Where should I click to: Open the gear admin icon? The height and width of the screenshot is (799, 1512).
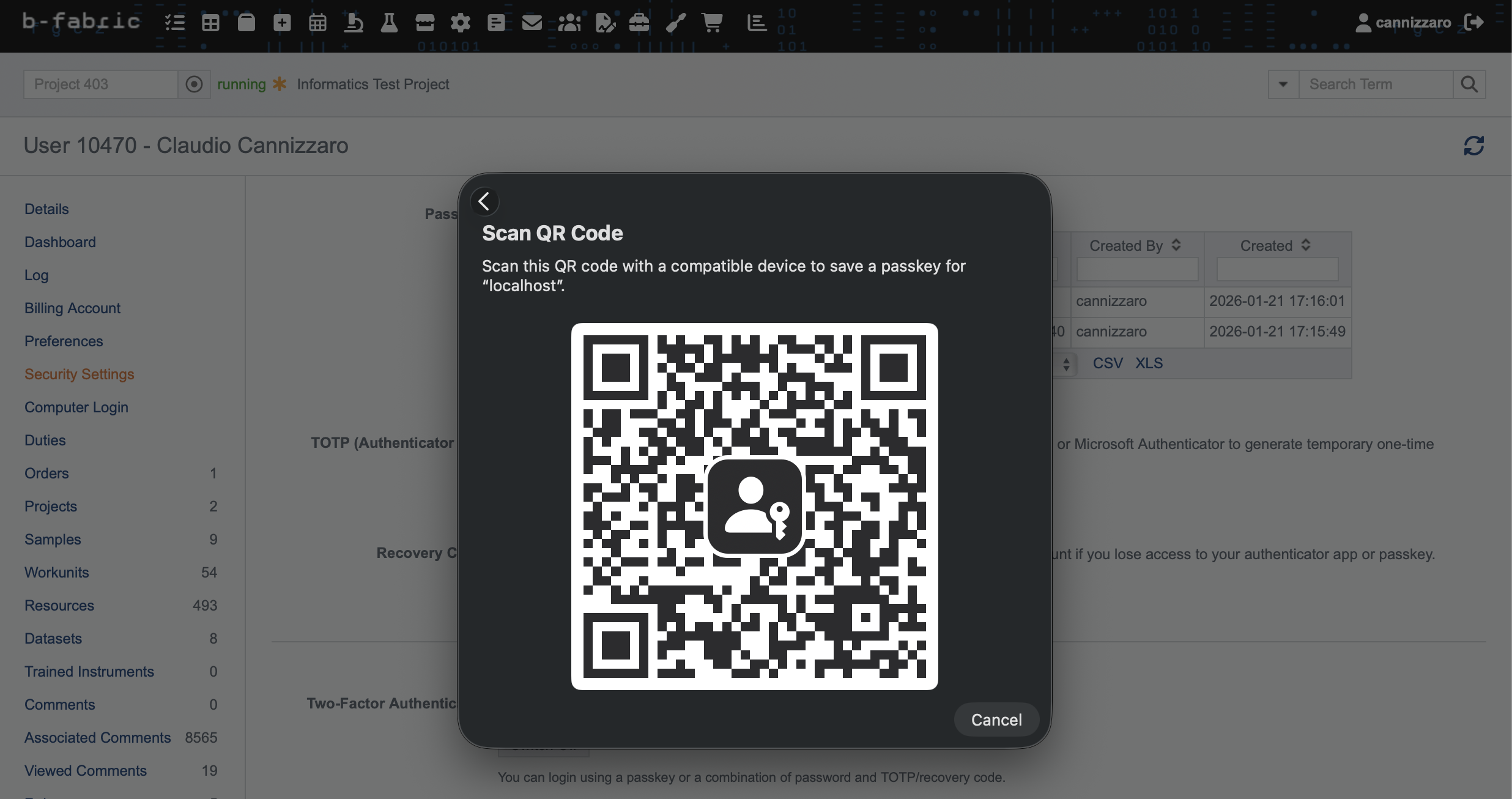pyautogui.click(x=461, y=23)
